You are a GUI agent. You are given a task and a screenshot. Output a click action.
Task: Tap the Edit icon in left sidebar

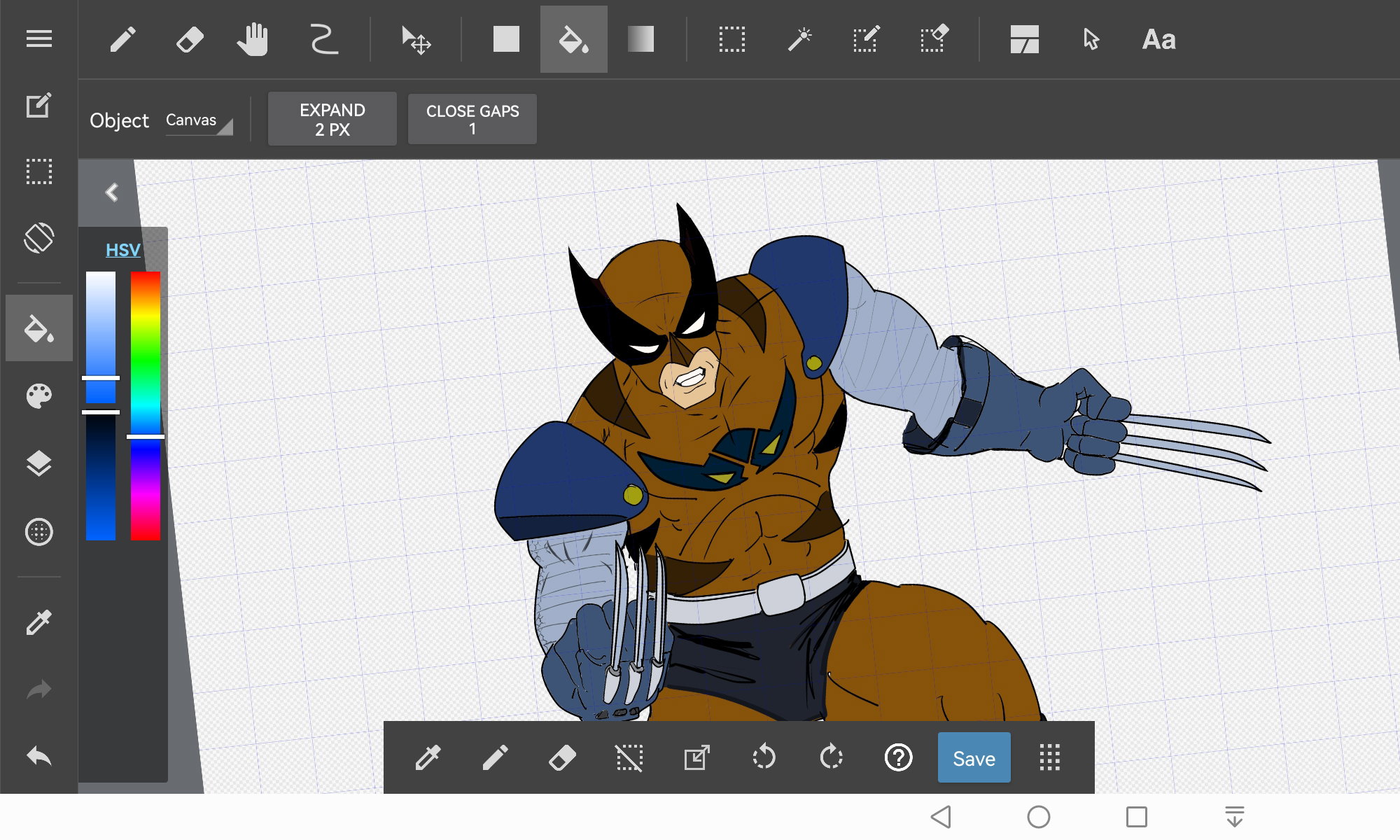[39, 105]
